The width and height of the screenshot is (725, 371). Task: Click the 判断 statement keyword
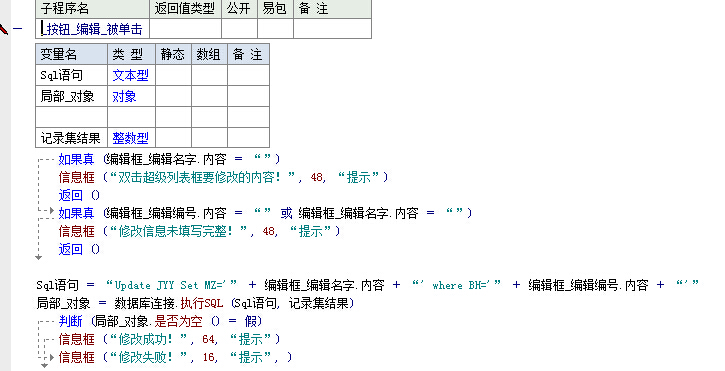(70, 321)
